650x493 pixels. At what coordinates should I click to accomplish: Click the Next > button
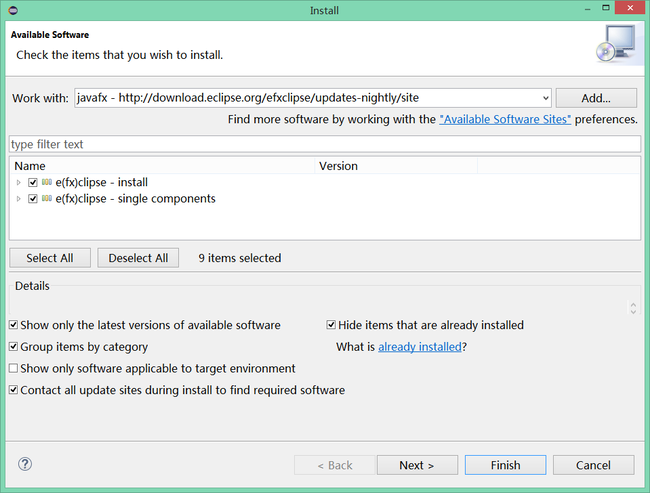coord(417,465)
